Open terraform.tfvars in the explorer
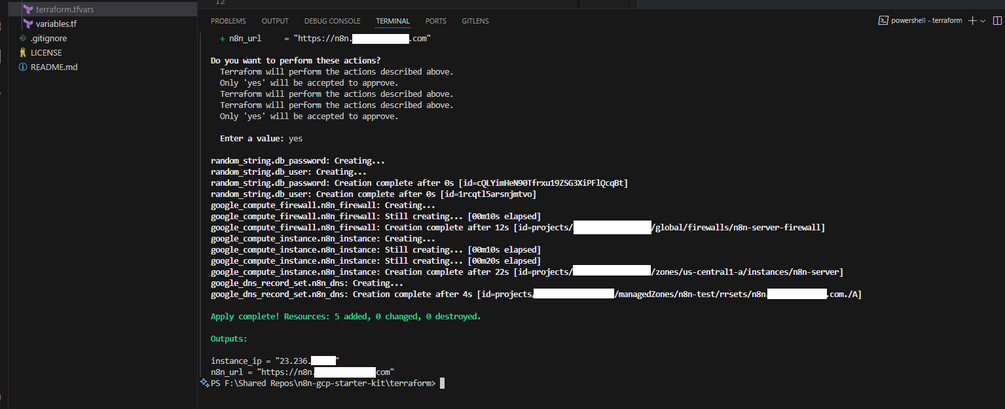 (x=66, y=10)
